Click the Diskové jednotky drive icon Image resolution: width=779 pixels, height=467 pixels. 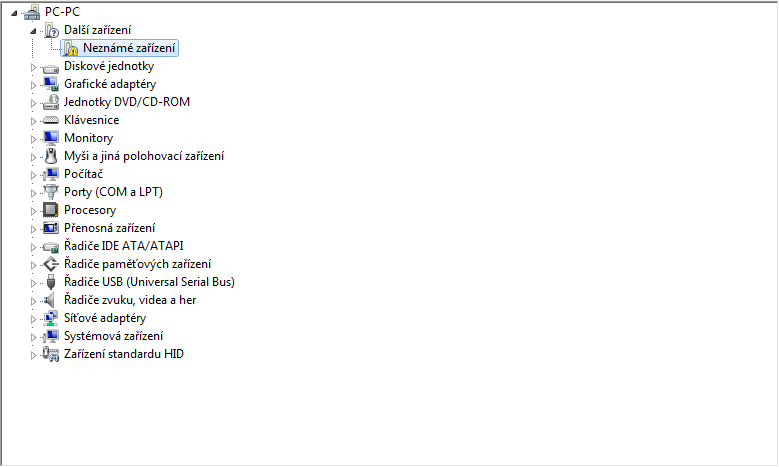(x=51, y=67)
